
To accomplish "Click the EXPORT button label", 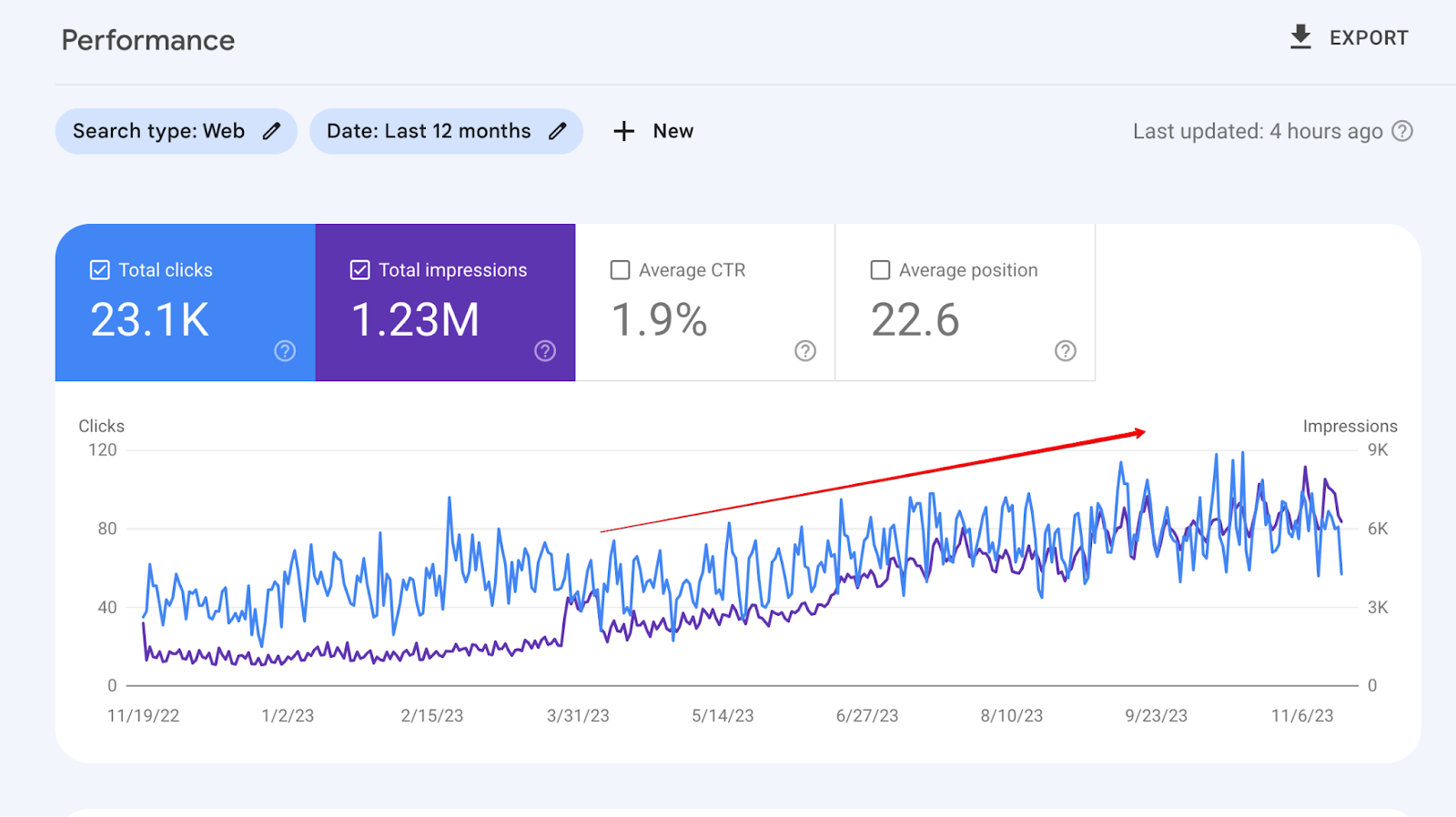I will coord(1369,38).
